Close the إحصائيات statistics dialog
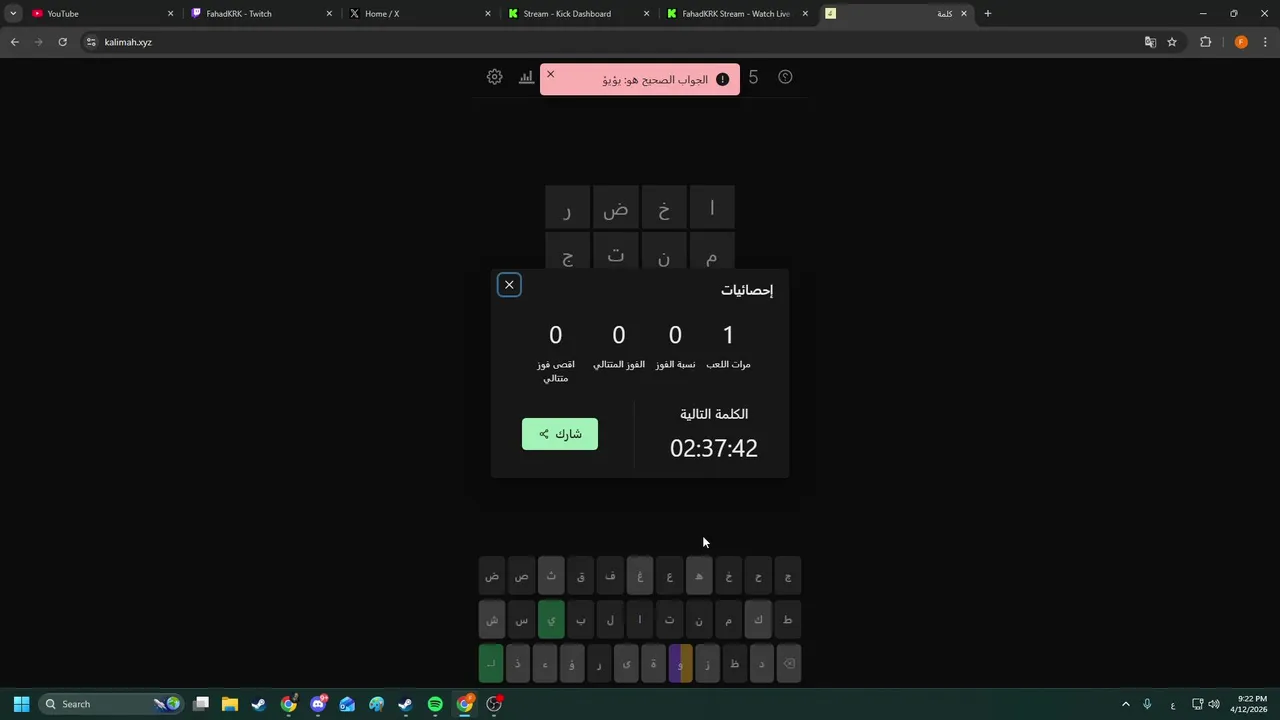 (x=509, y=285)
